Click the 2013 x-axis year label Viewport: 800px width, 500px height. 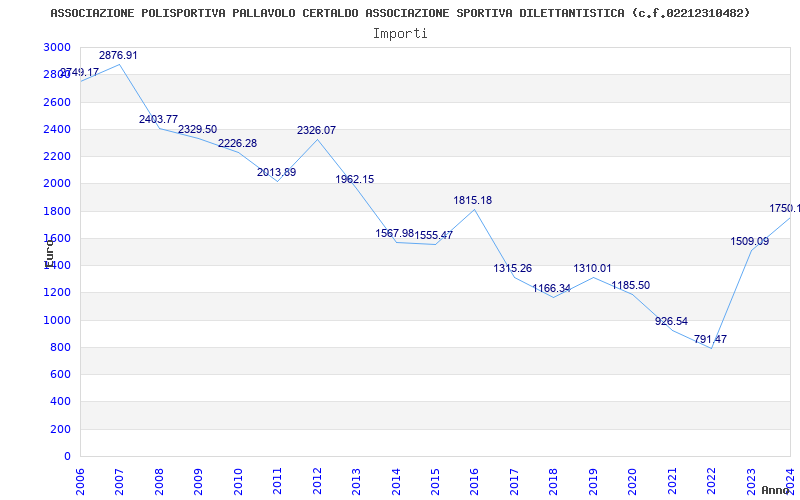[x=356, y=481]
